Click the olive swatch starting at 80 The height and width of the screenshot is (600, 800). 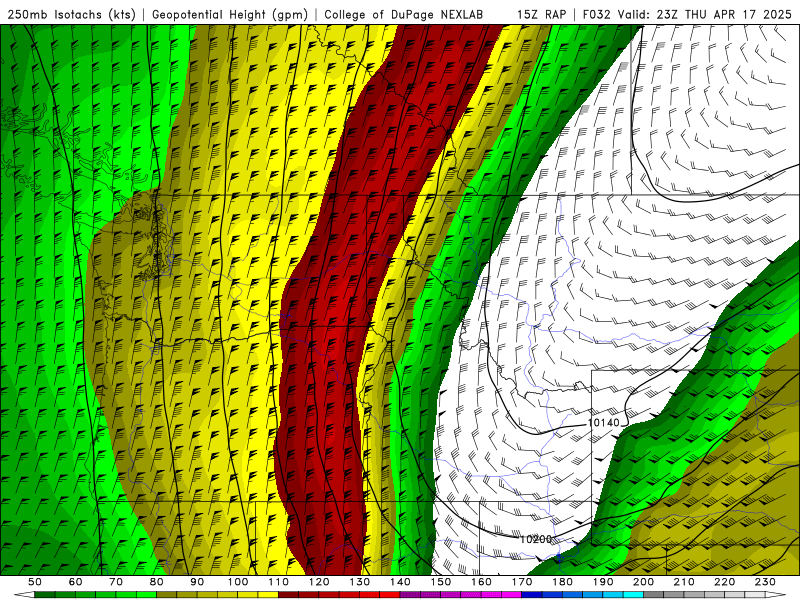point(166,595)
